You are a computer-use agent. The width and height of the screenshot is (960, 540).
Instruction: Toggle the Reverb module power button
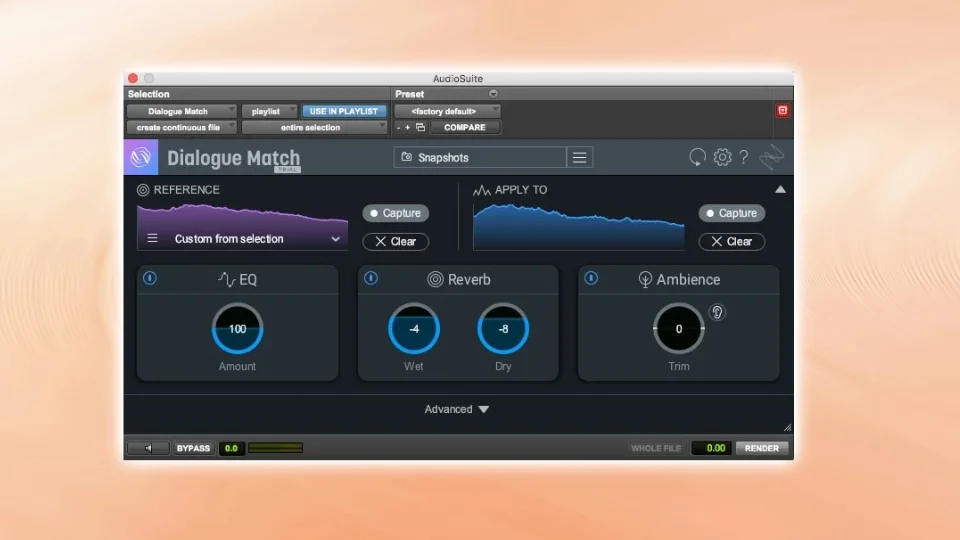tap(370, 278)
